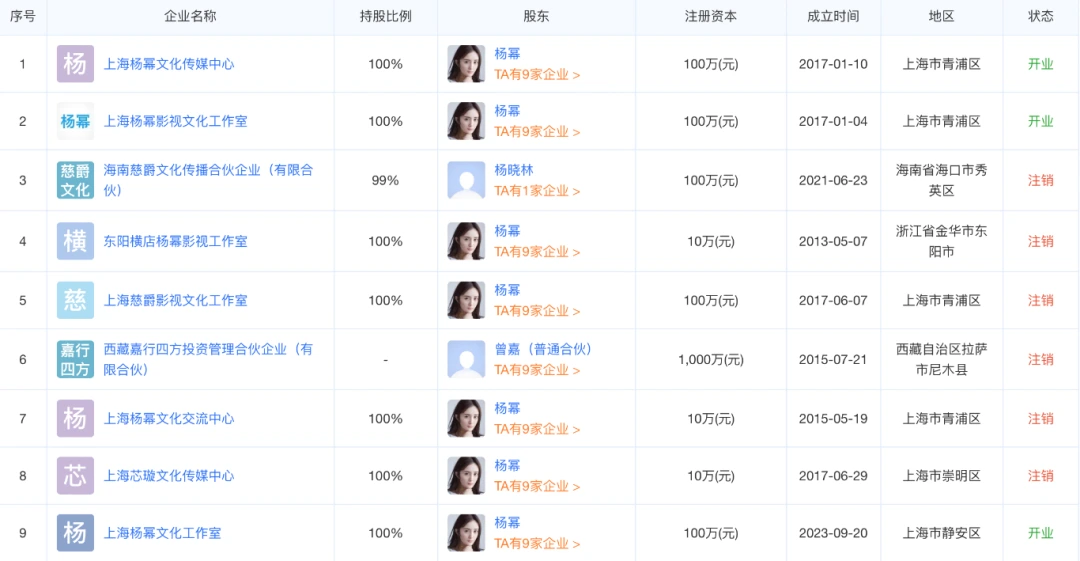1080x561 pixels.
Task: Click the default avatar icon for 杨晓林
Action: click(x=466, y=180)
